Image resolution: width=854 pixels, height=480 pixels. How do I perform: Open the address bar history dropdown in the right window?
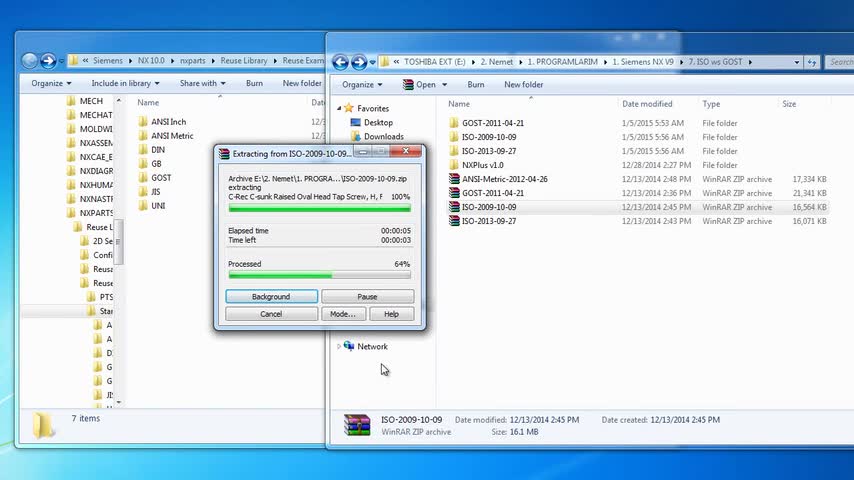[x=797, y=62]
